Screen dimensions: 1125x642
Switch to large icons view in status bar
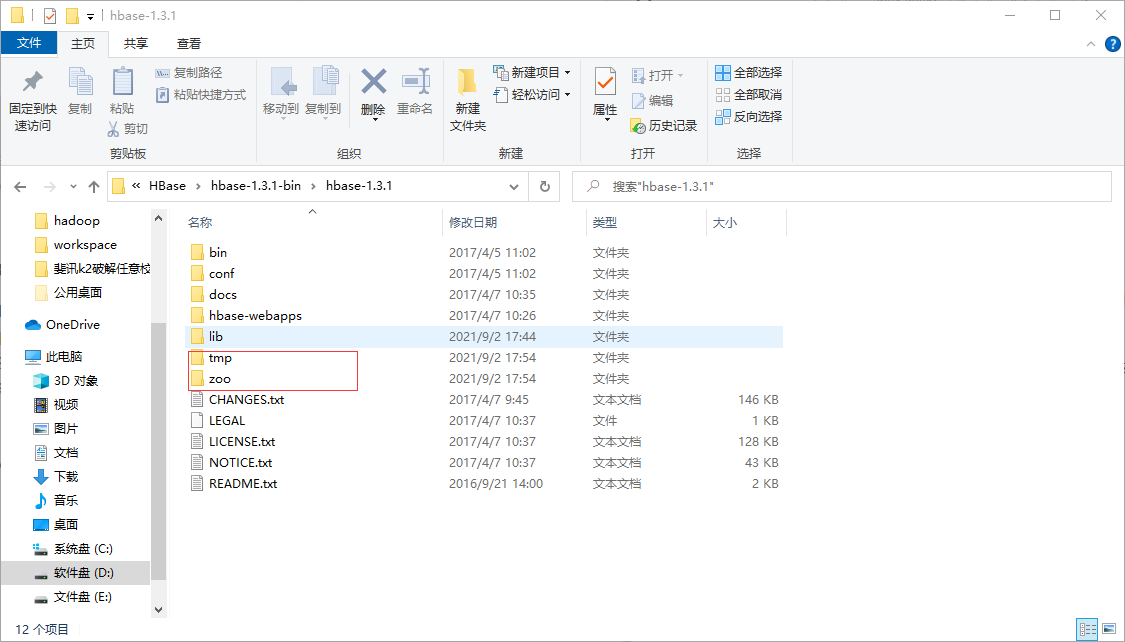[1111, 629]
